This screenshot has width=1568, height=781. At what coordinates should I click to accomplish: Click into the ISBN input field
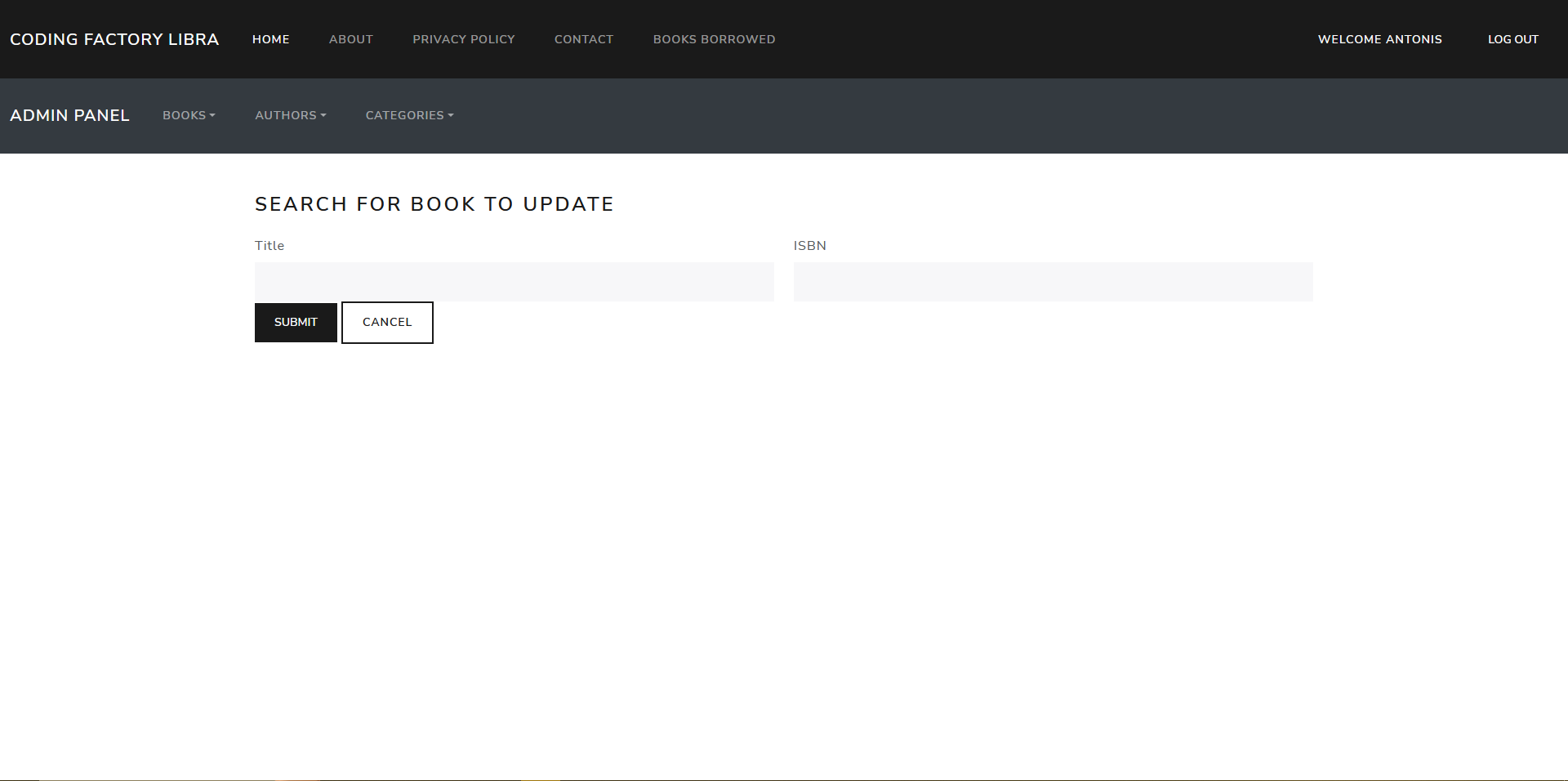click(1053, 282)
